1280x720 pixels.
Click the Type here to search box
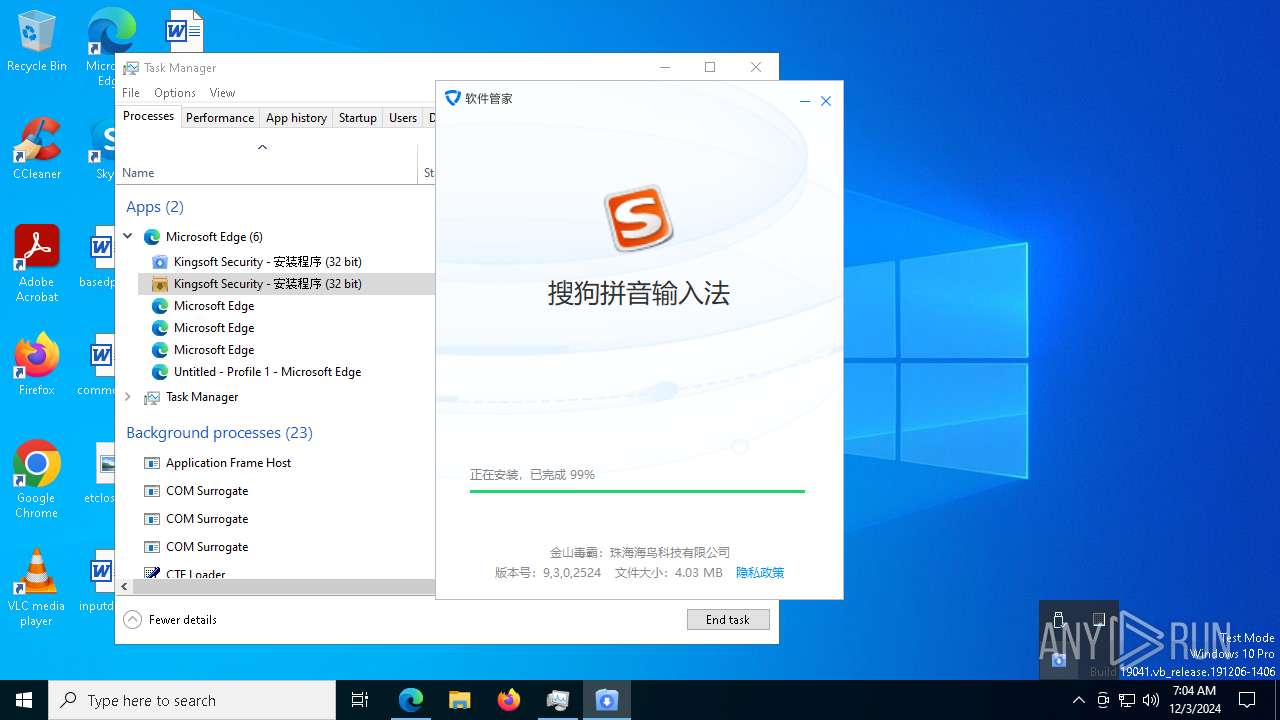(192, 700)
